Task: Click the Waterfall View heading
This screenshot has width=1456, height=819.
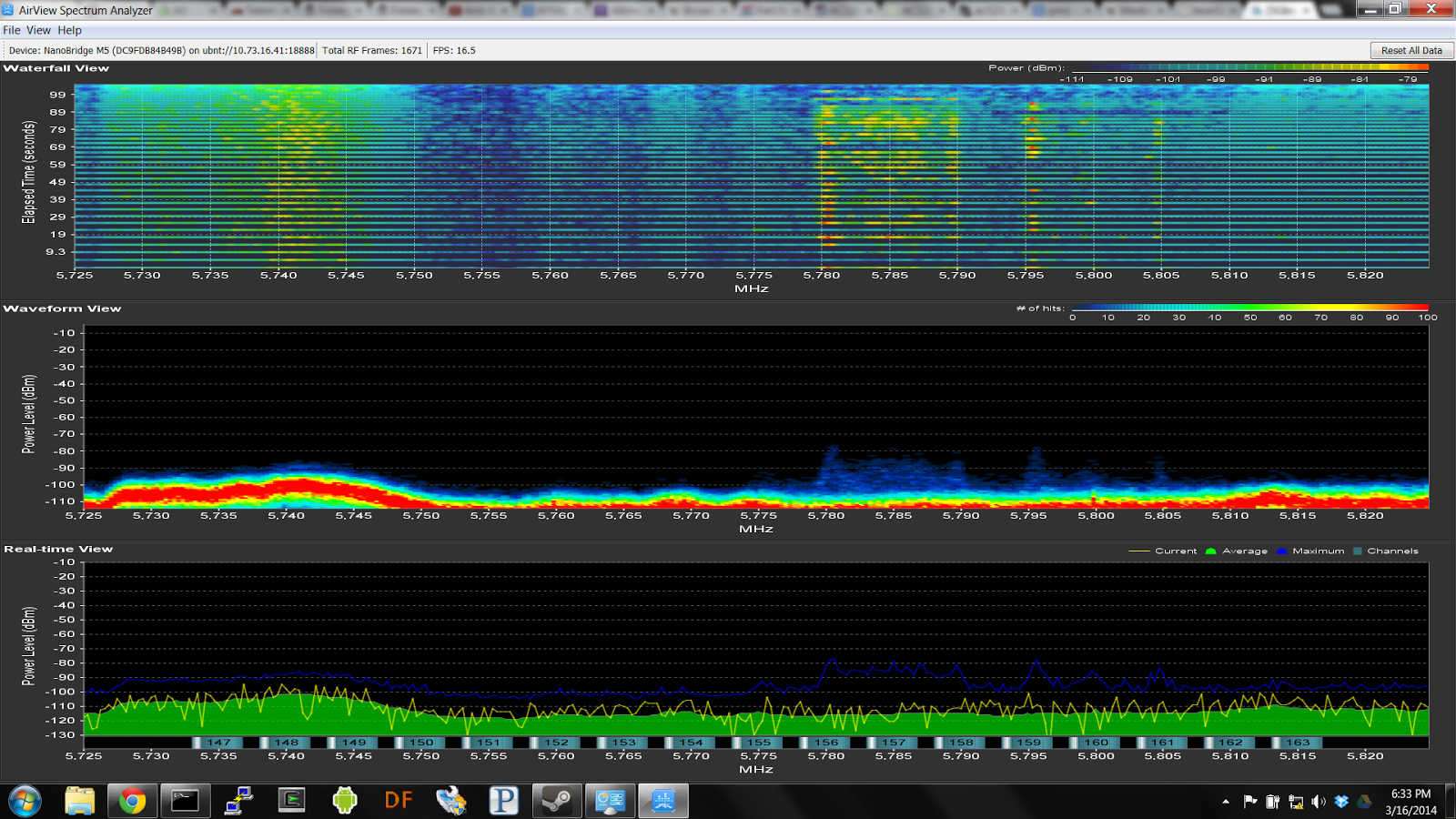Action: coord(56,68)
